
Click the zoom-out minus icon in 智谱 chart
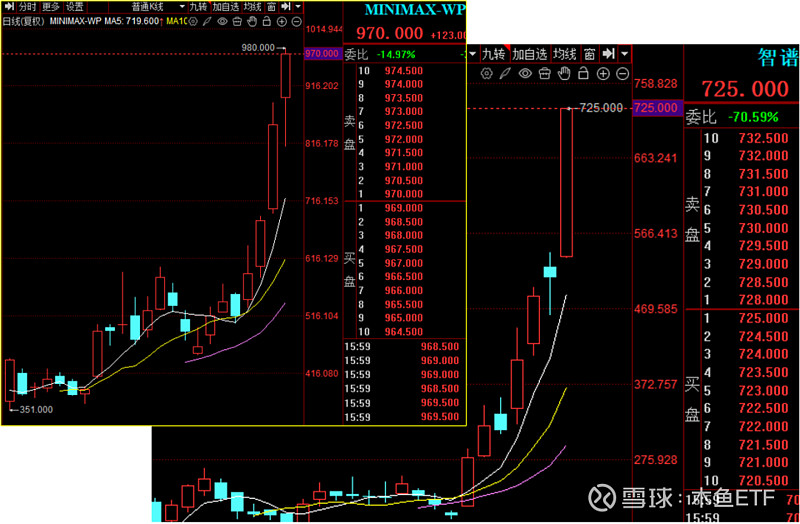coord(622,73)
